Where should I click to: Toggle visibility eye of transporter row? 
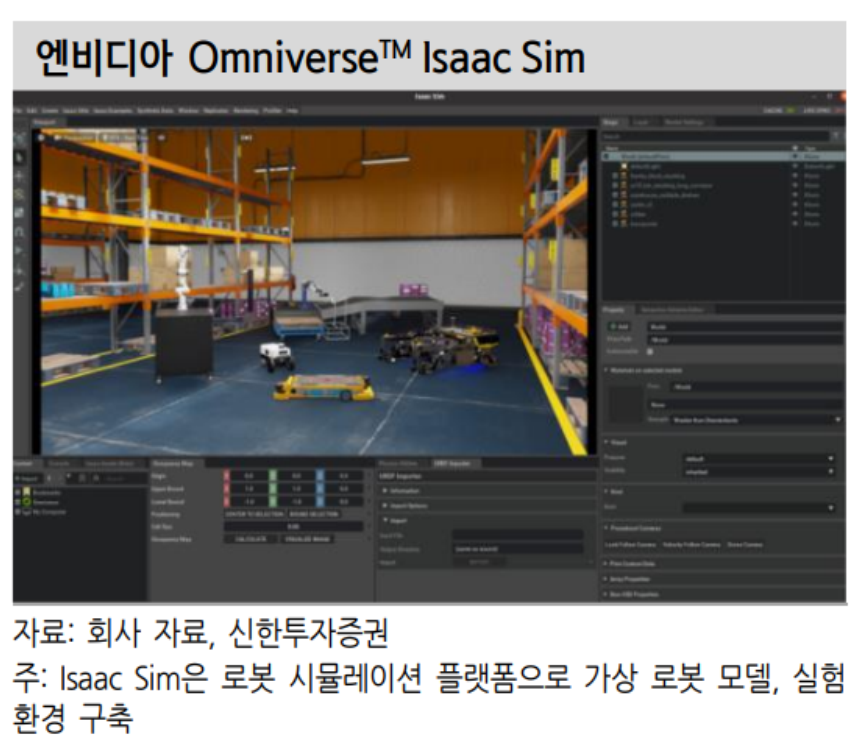[x=795, y=224]
